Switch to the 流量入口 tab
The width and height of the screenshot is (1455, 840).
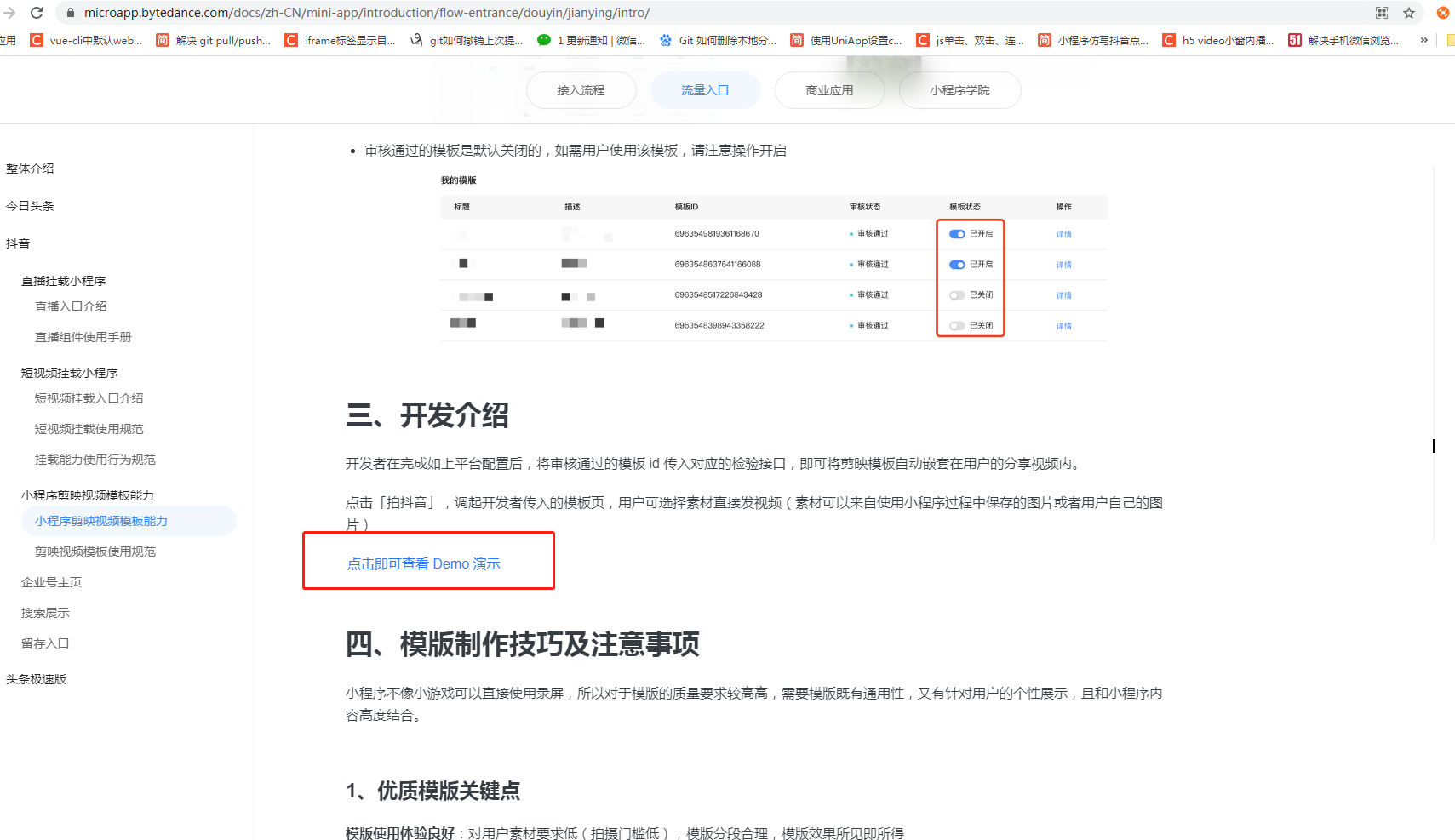point(705,90)
